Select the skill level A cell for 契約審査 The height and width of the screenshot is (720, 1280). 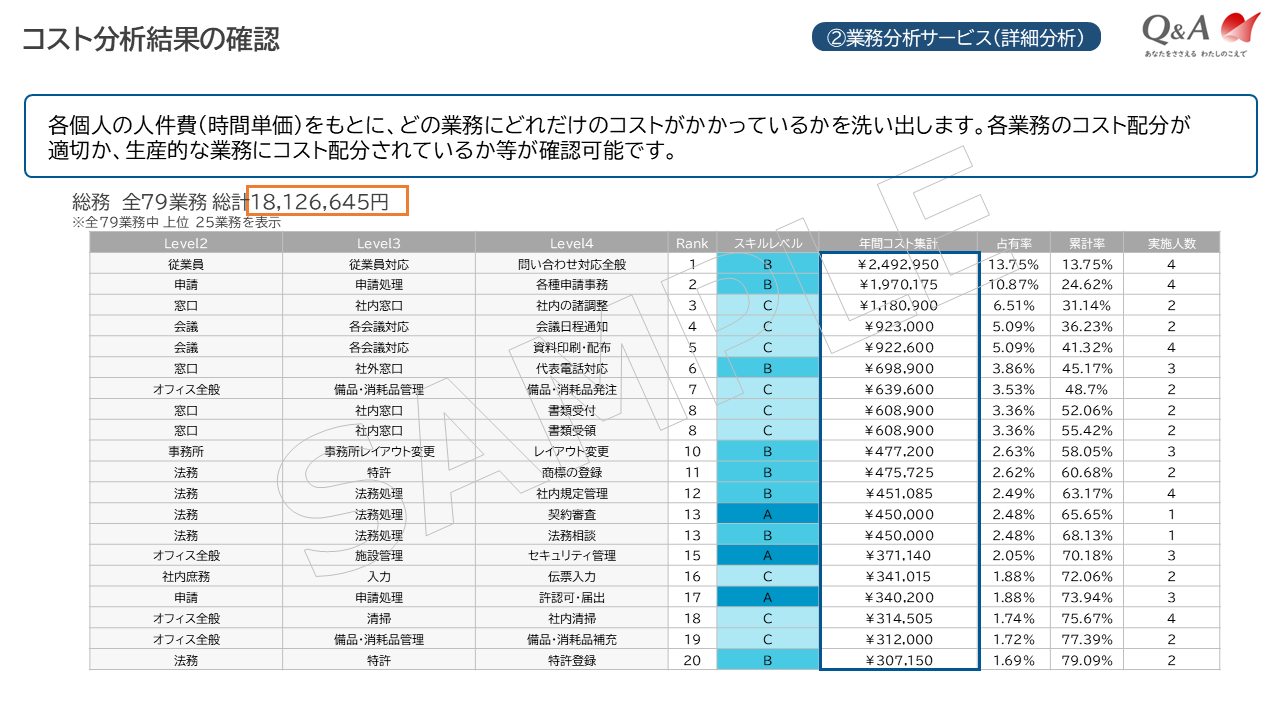[768, 513]
